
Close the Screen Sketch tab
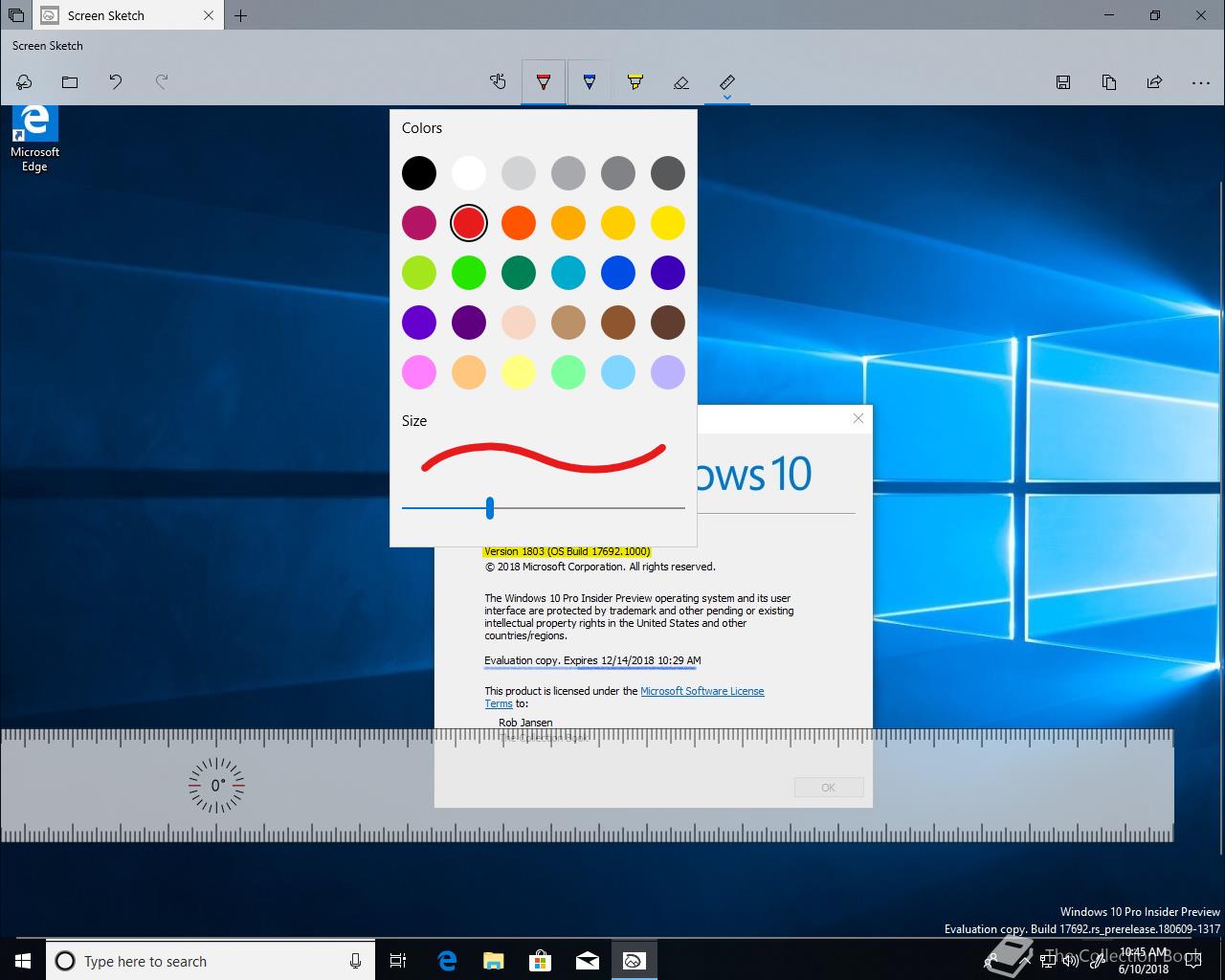click(210, 15)
